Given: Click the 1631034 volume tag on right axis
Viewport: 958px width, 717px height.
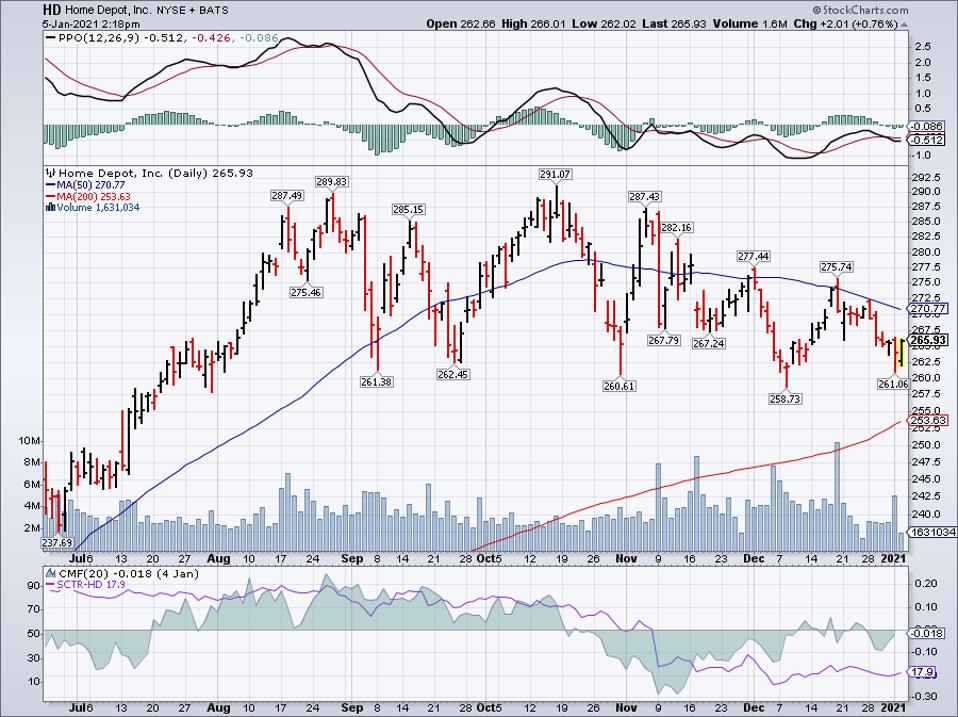Looking at the screenshot, I should click(x=933, y=533).
